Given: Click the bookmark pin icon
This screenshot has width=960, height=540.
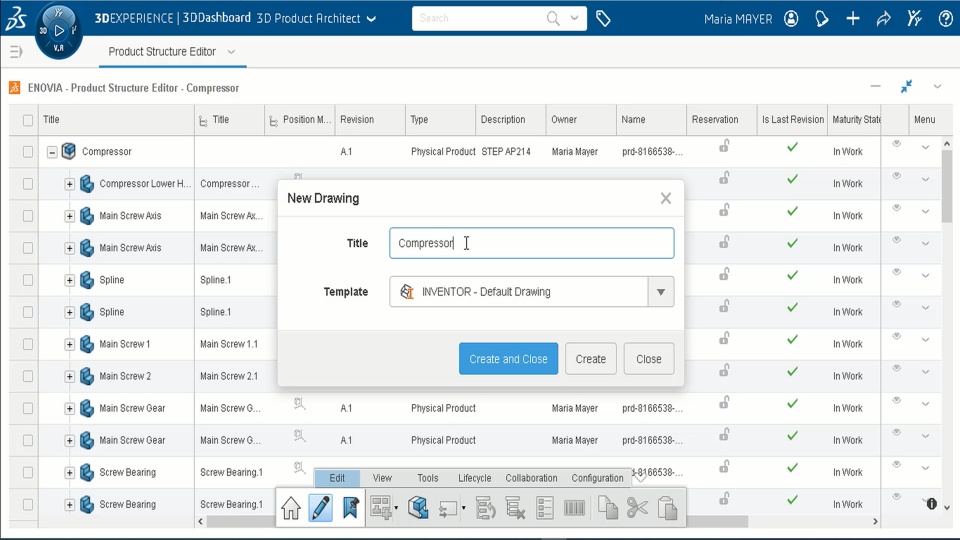Looking at the screenshot, I should click(x=350, y=508).
